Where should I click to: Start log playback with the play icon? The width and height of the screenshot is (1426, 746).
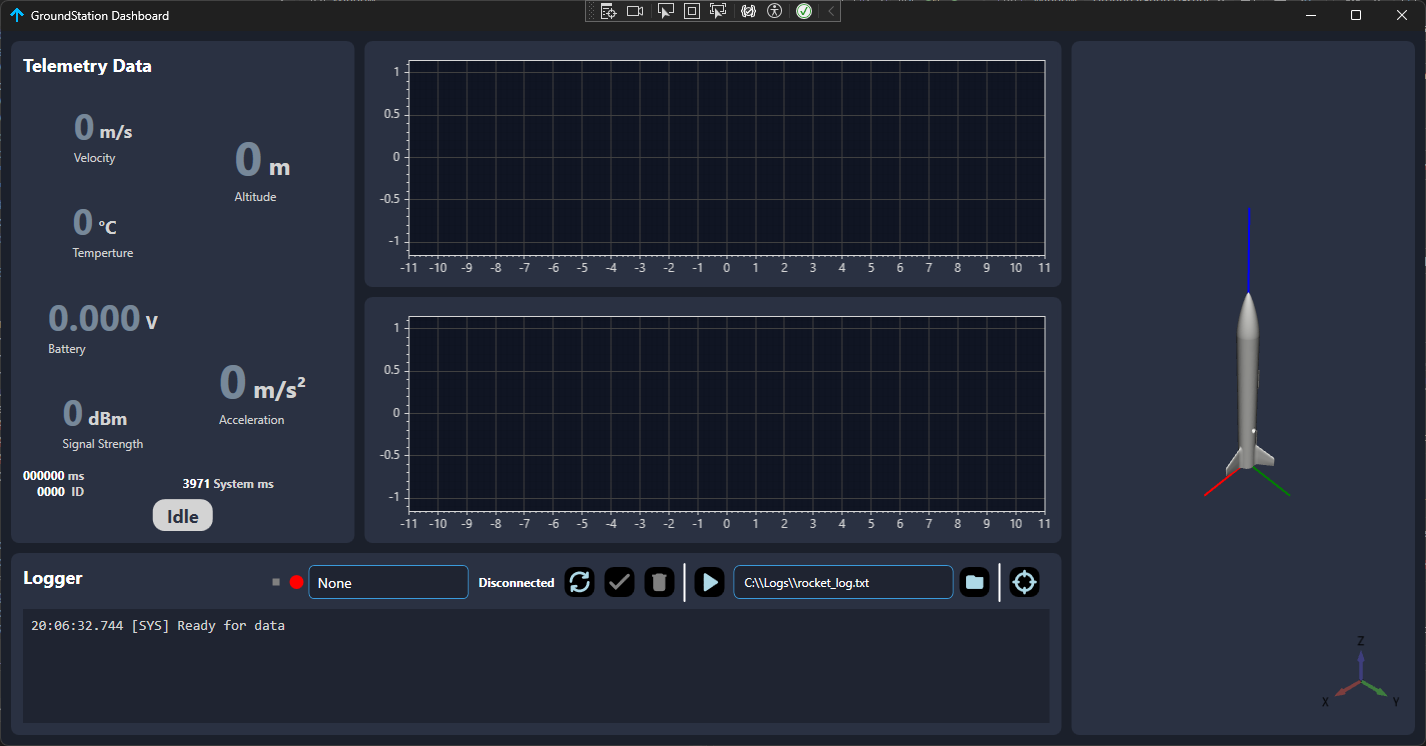pos(709,582)
